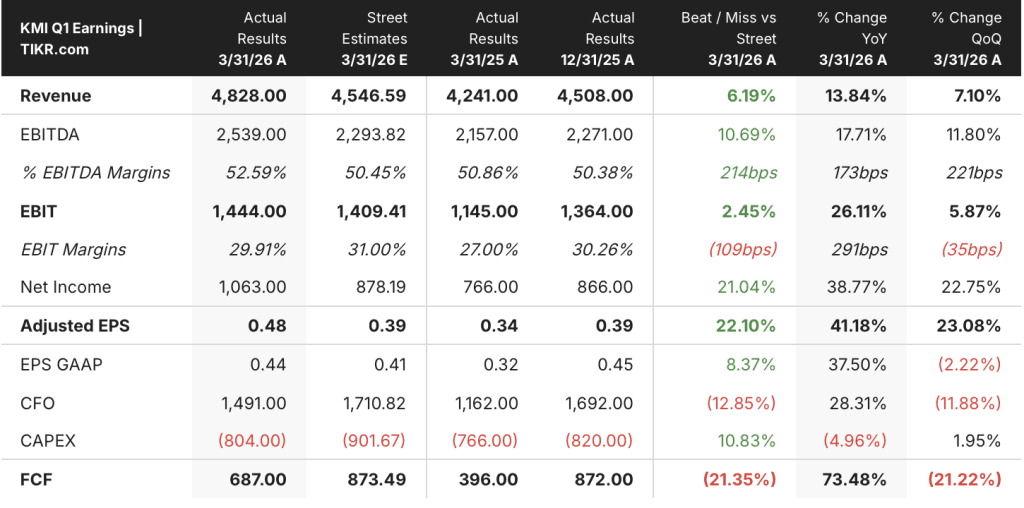
Task: Click the Revenue row label
Action: [56, 96]
